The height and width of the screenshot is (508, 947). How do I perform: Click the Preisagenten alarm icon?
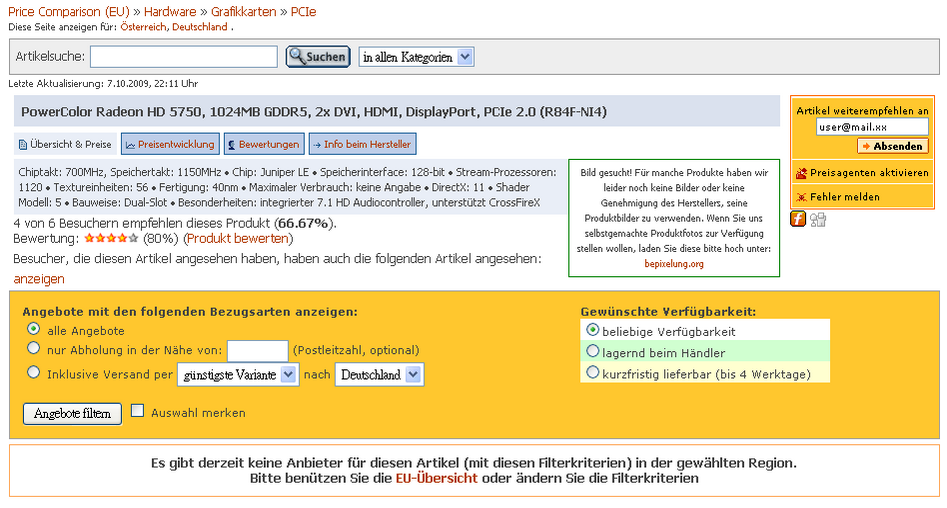pyautogui.click(x=801, y=173)
